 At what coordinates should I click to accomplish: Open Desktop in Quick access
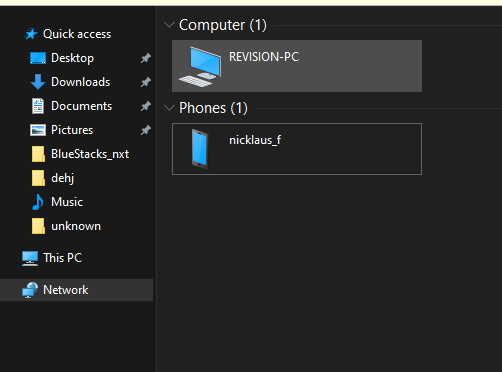tap(72, 58)
